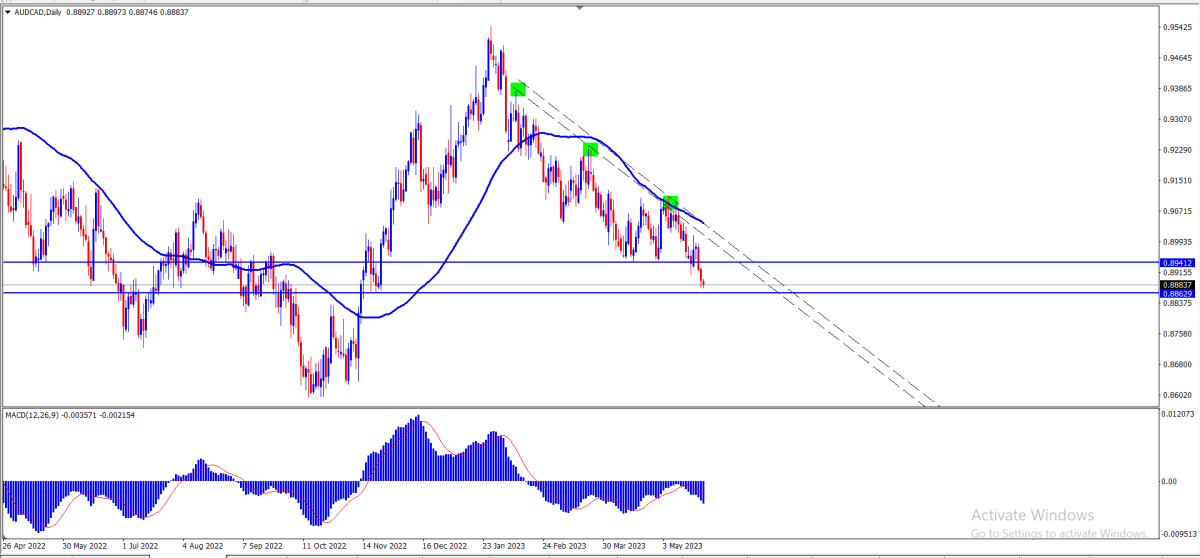1200x558 pixels.
Task: Select the highest green square marker near January peak
Action: click(x=518, y=89)
